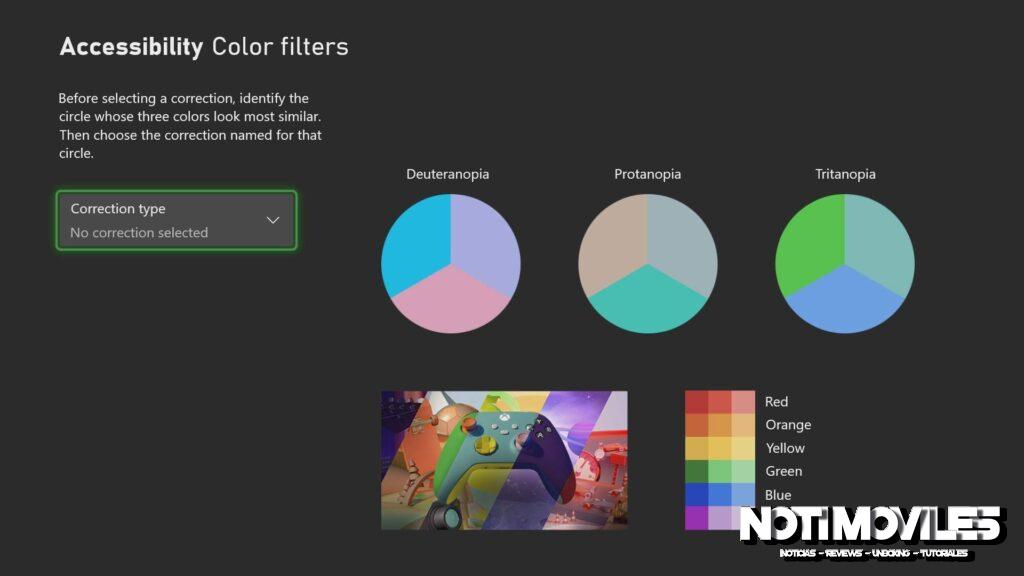Click the Red color swatch
Image resolution: width=1024 pixels, height=576 pixels.
click(x=718, y=401)
